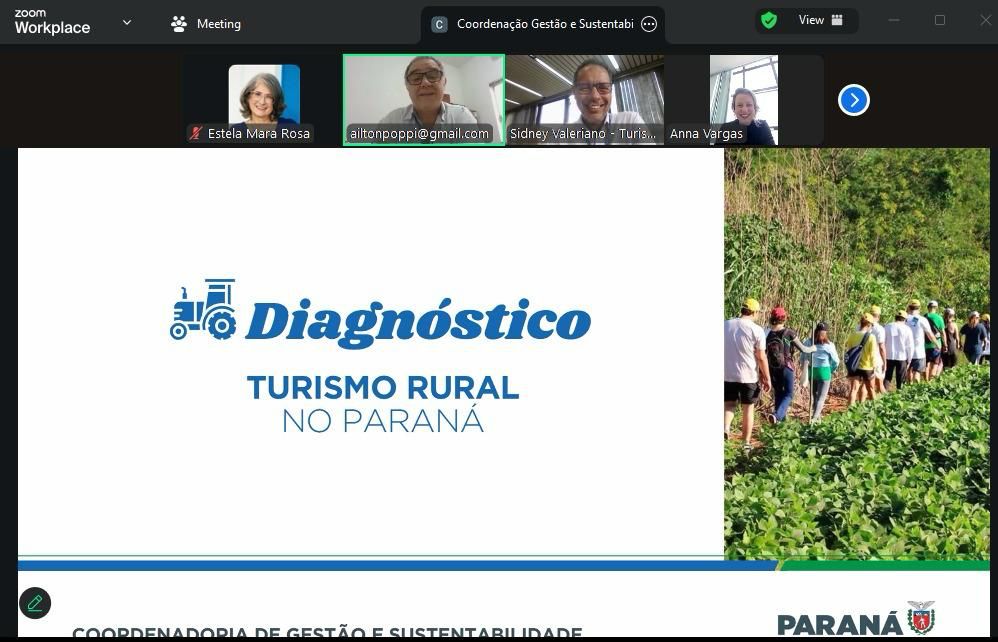998x642 pixels.
Task: Maximize the Zoom meeting window
Action: [x=940, y=20]
